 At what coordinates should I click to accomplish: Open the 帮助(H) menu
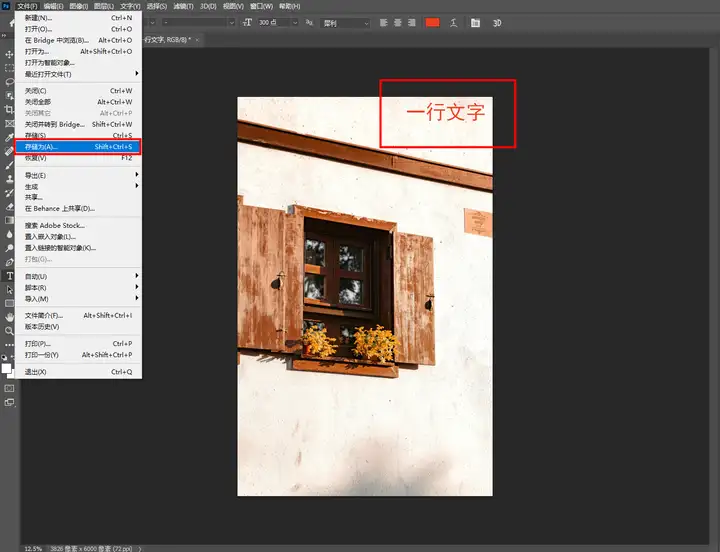289,6
